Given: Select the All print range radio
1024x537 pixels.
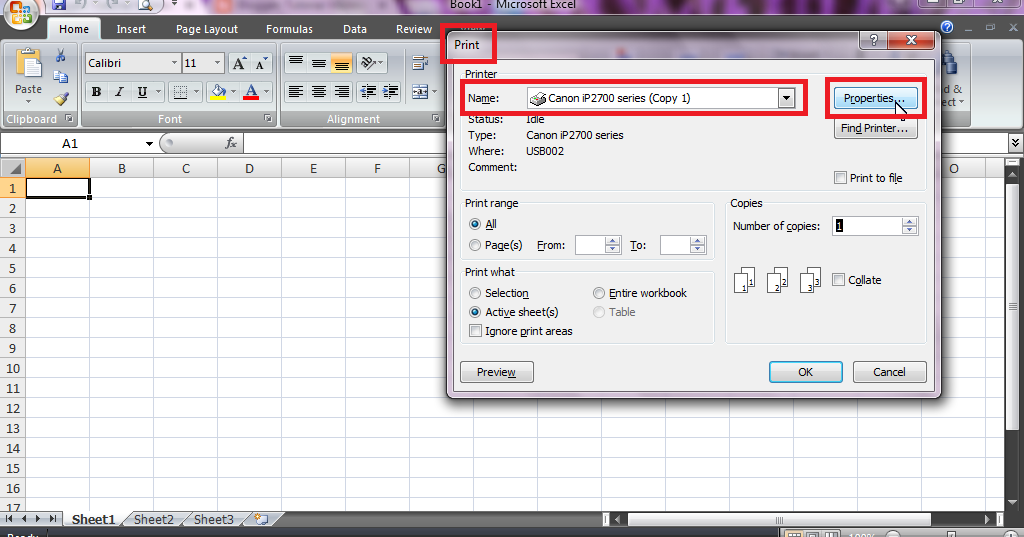Looking at the screenshot, I should [x=475, y=224].
